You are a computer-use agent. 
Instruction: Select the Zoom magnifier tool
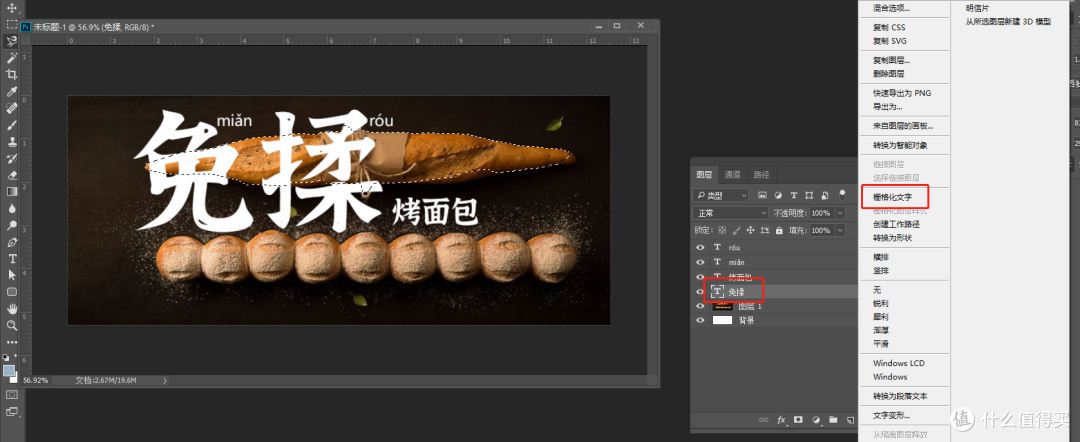click(12, 325)
